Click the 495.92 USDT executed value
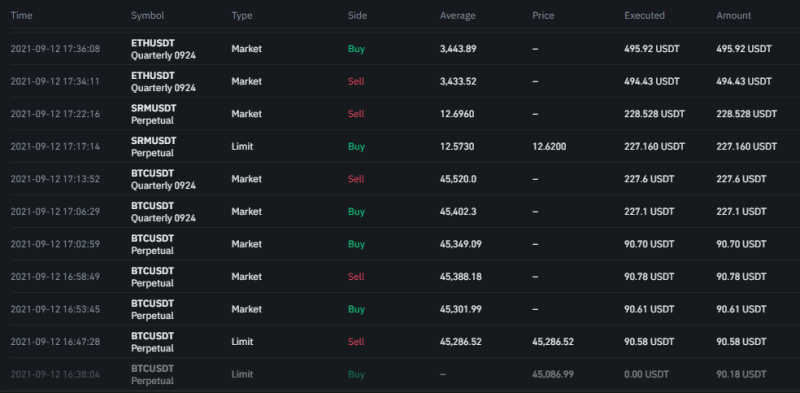This screenshot has width=800, height=393. (x=652, y=49)
